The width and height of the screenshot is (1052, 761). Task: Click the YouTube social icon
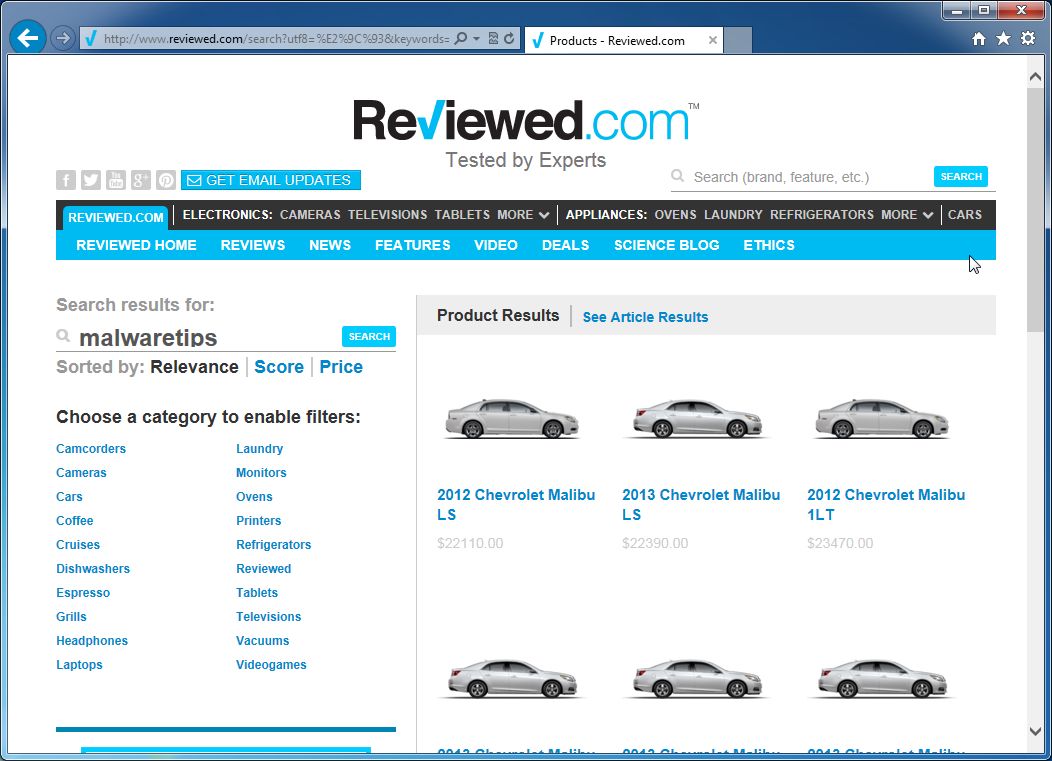pos(115,180)
